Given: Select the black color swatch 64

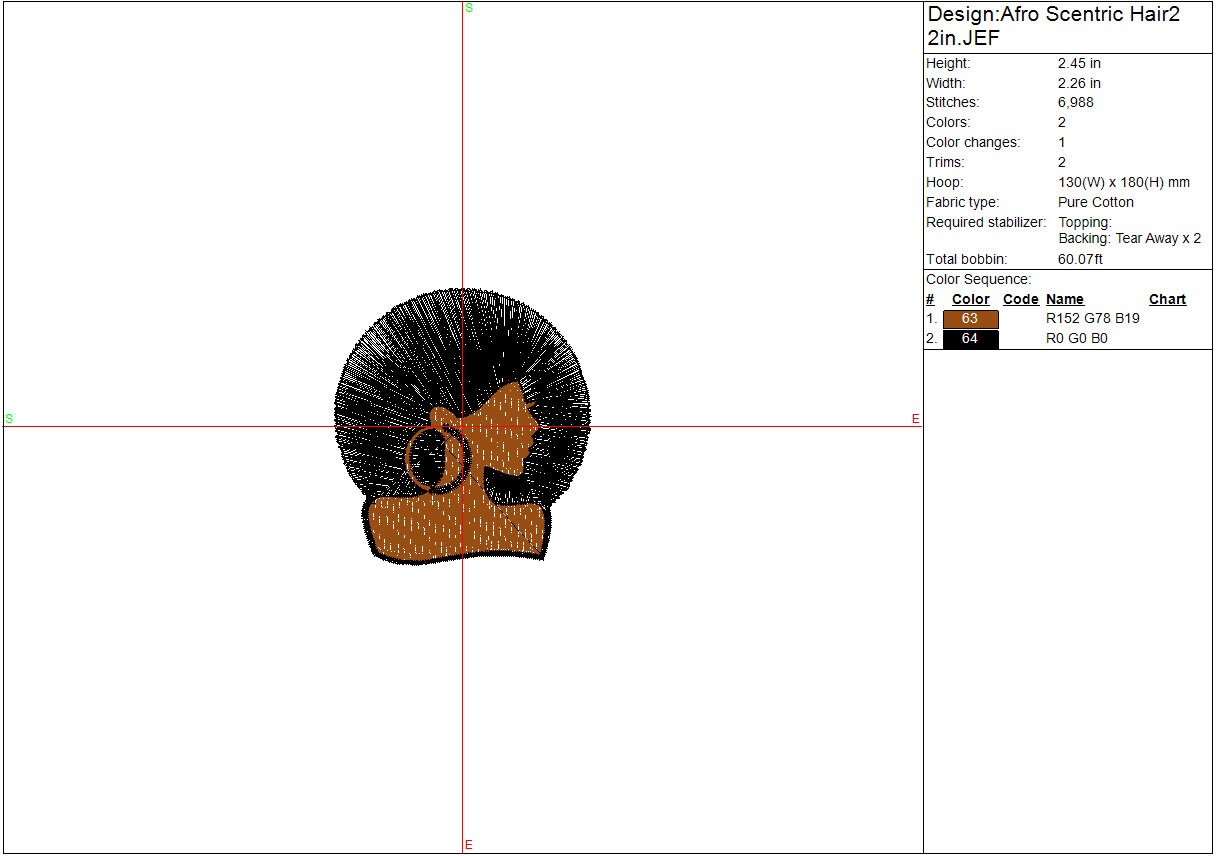Looking at the screenshot, I should [970, 339].
